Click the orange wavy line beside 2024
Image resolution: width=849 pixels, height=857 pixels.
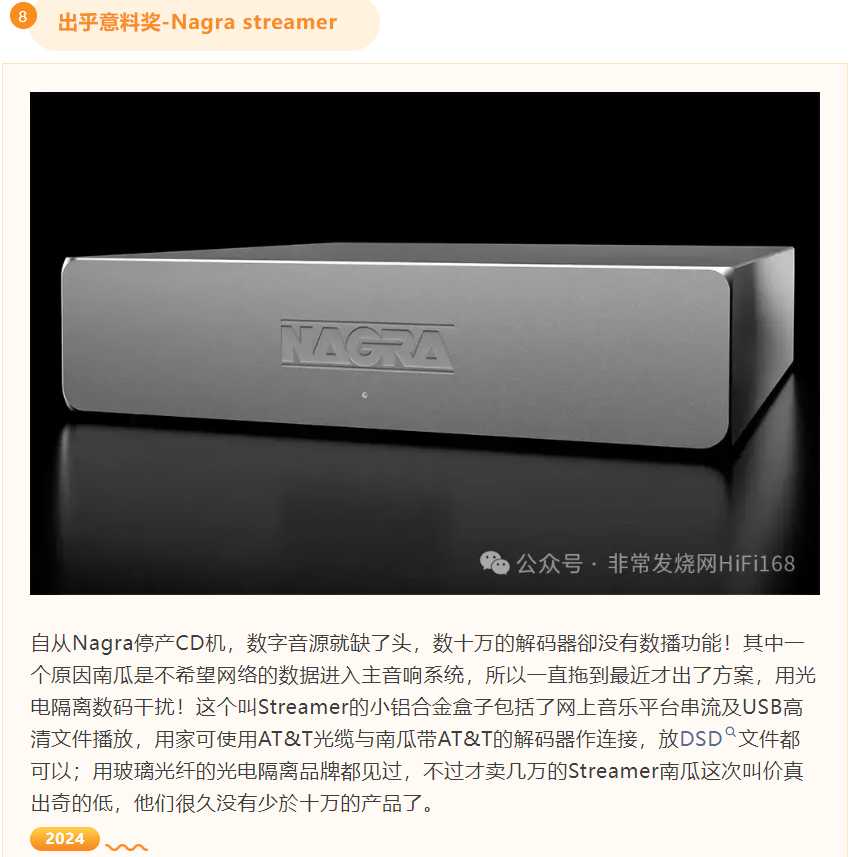[x=126, y=847]
